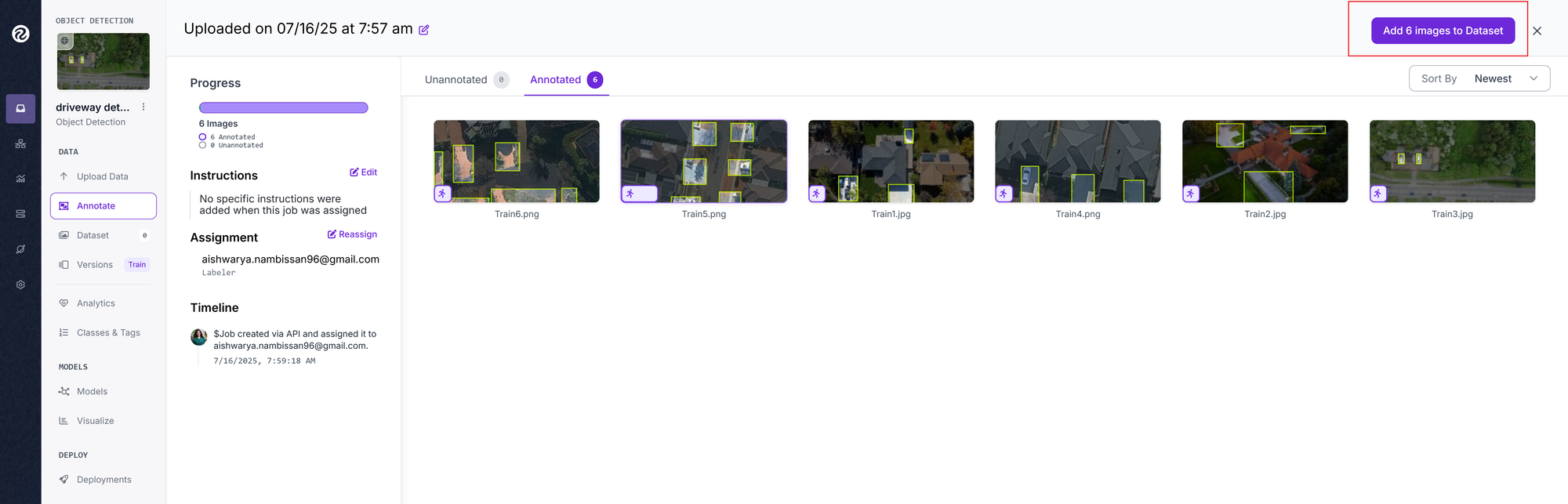Viewport: 1568px width, 504px height.
Task: Click the driveway project thumbnail image
Action: [103, 61]
